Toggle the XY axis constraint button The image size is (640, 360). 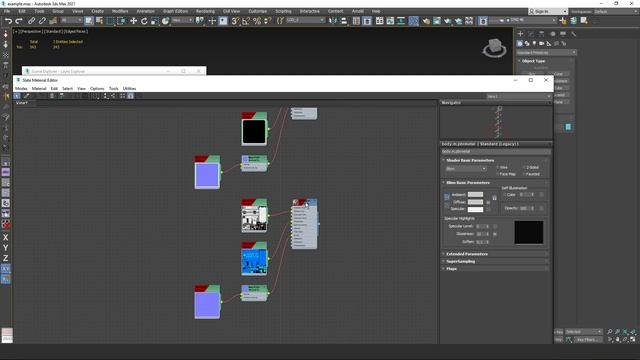click(x=6, y=269)
